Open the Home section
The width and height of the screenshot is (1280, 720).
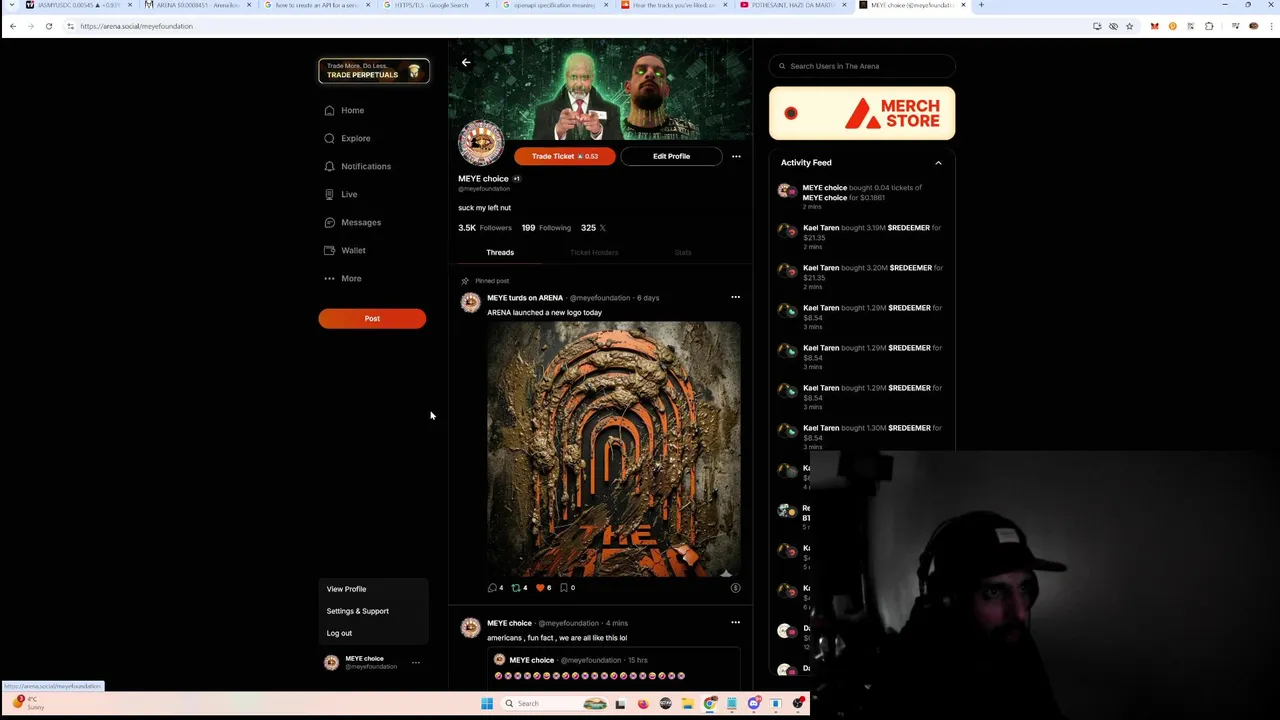click(344, 110)
